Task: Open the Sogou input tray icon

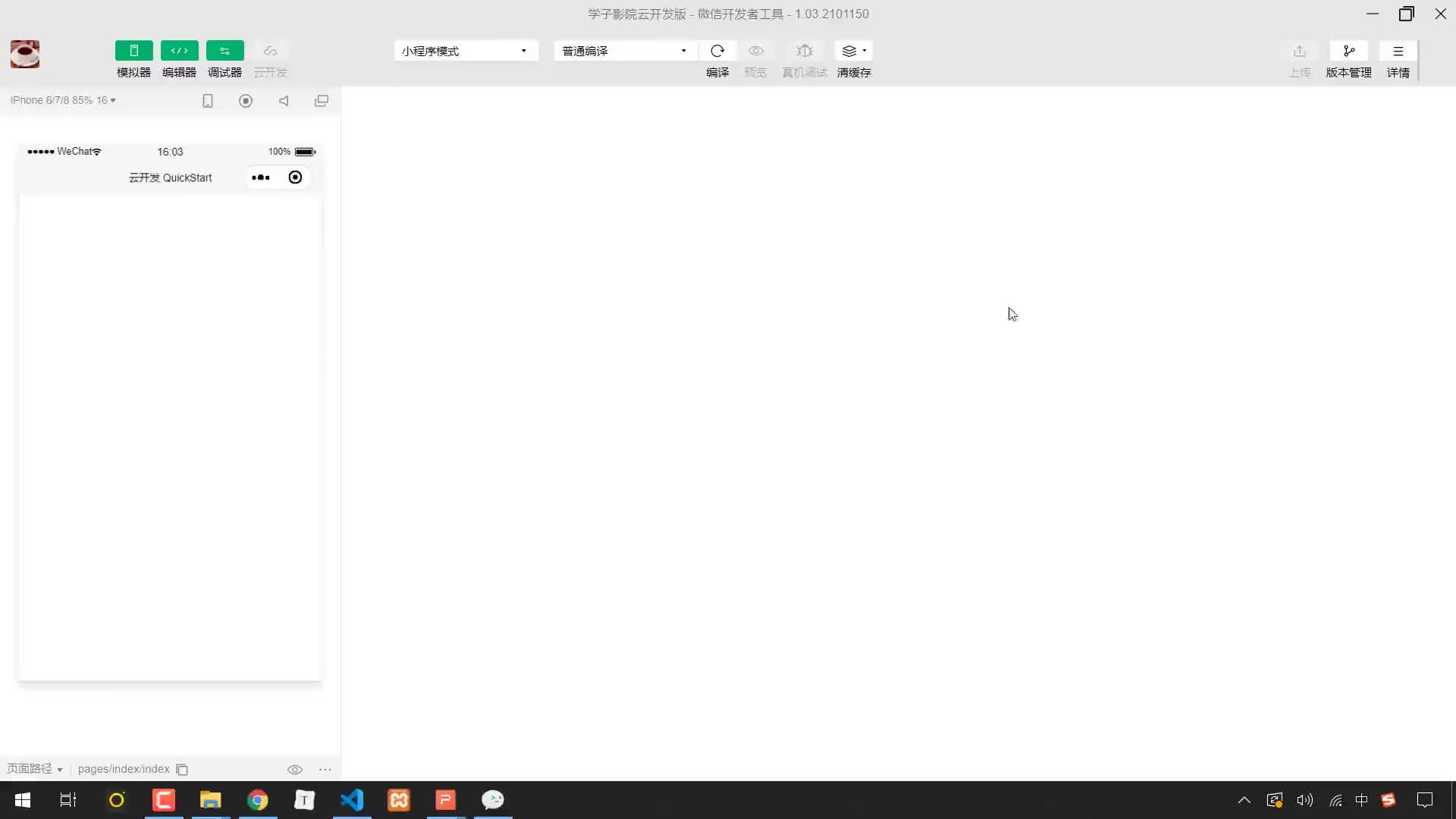Action: coord(1389,800)
